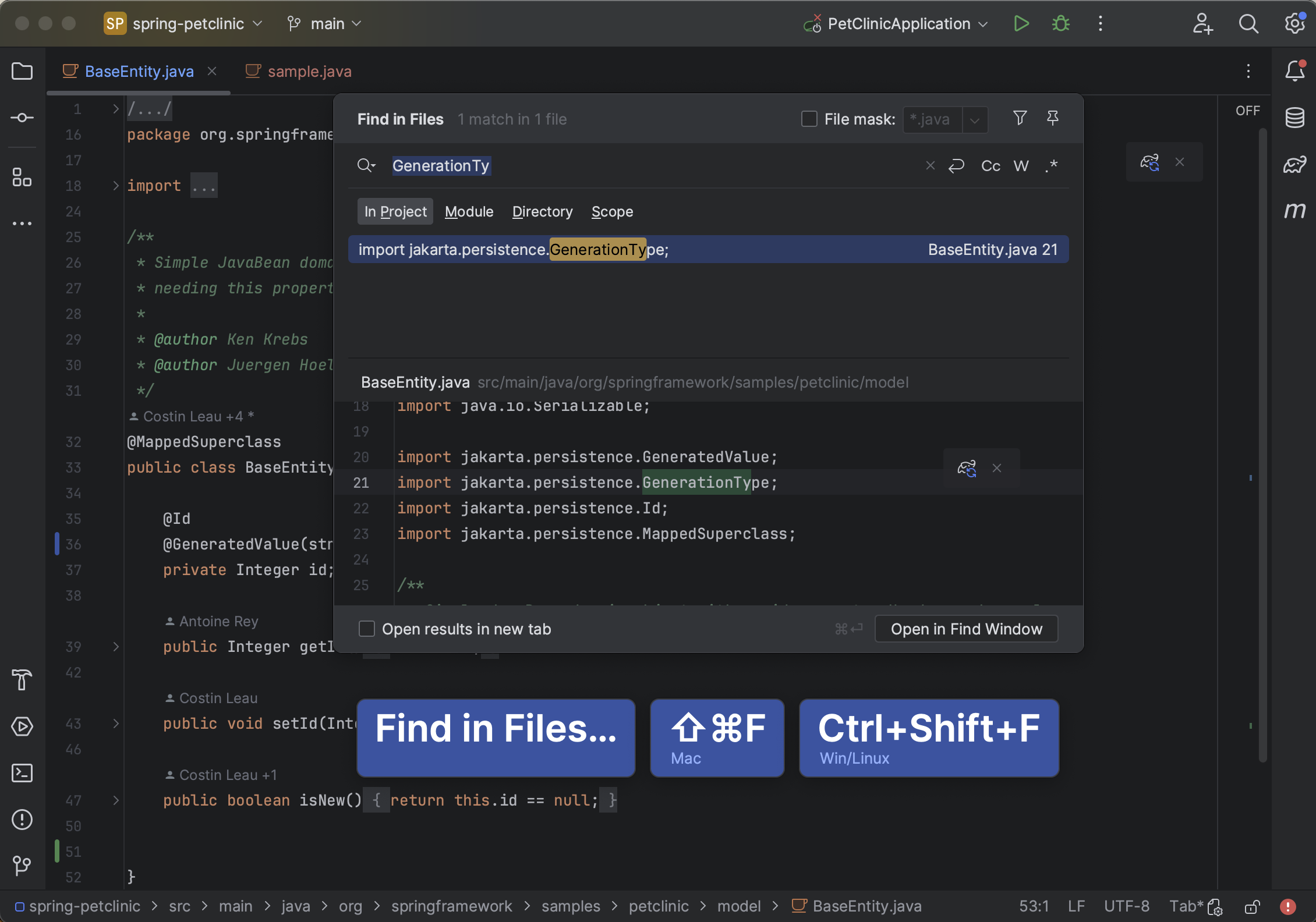Open the Terminal tool window
Screen dimensions: 1316x922
click(22, 773)
